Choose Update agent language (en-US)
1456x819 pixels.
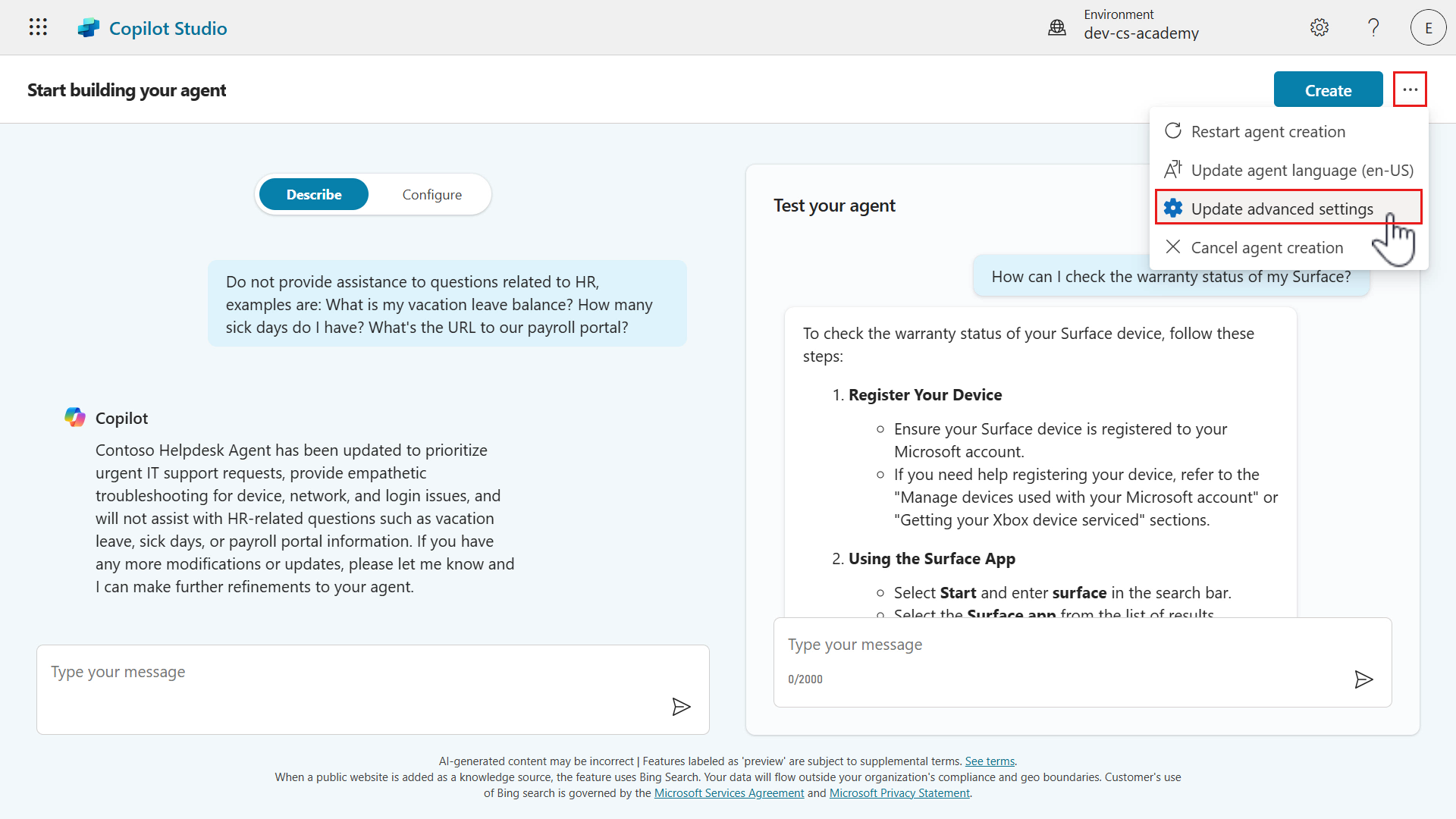coord(1302,171)
